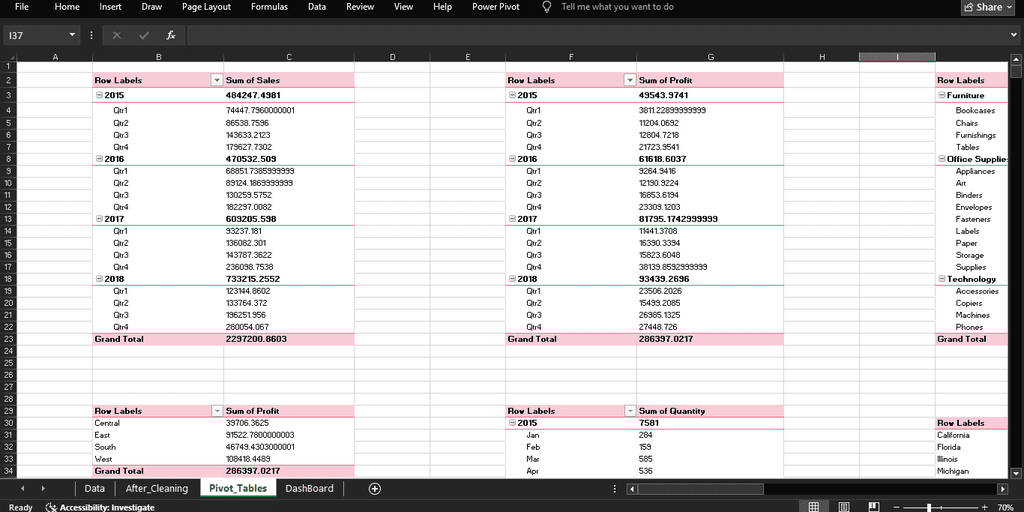This screenshot has height=512, width=1024.
Task: Click the Tell me lightbulb icon
Action: pos(546,7)
